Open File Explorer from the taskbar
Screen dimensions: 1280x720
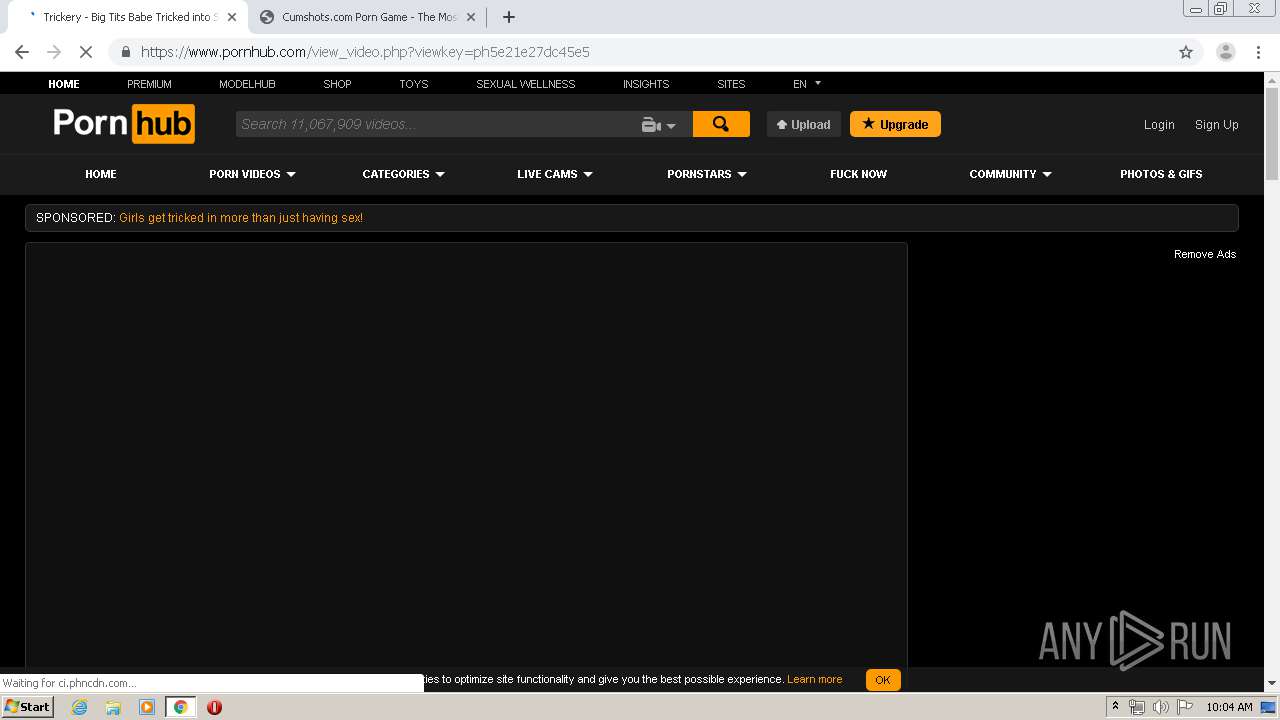click(113, 707)
